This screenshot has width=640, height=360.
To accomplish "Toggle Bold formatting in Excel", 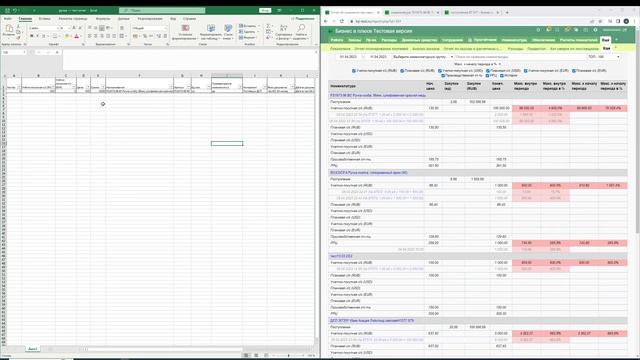I will pos(31,36).
